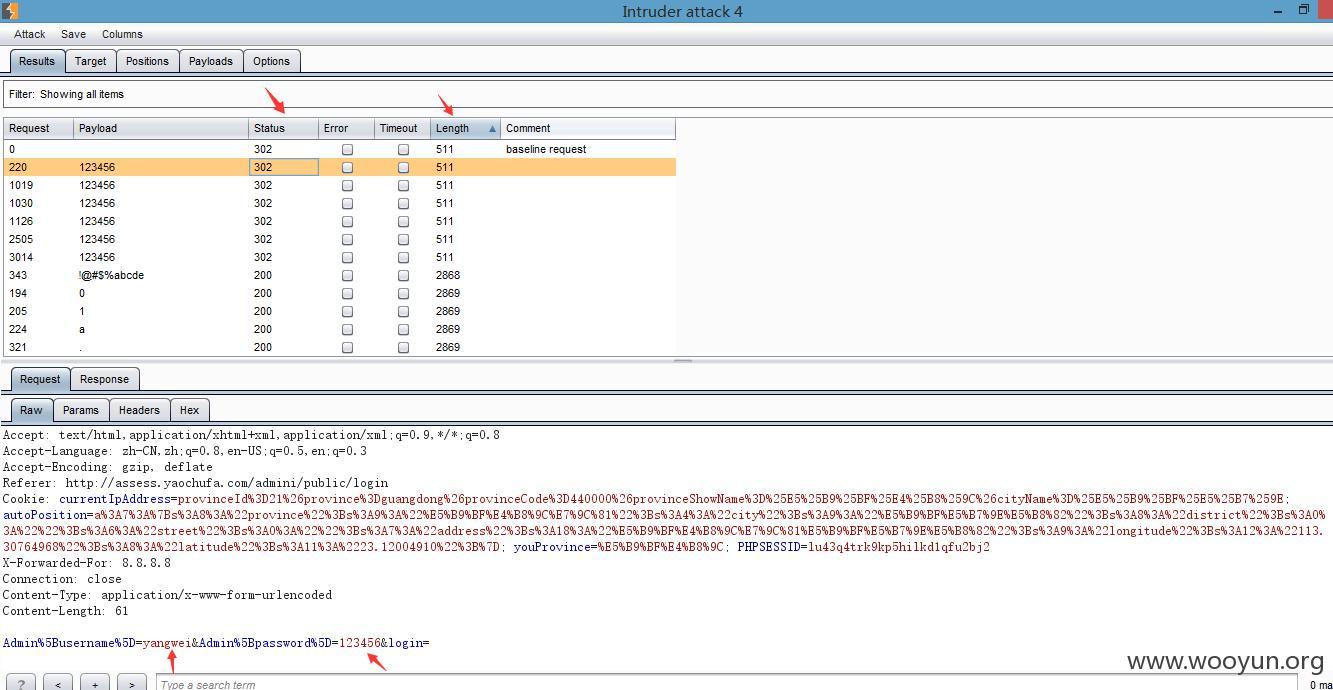Toggle Timeout checkbox for request 1030
Screen dimensions: 1333x690
[403, 203]
